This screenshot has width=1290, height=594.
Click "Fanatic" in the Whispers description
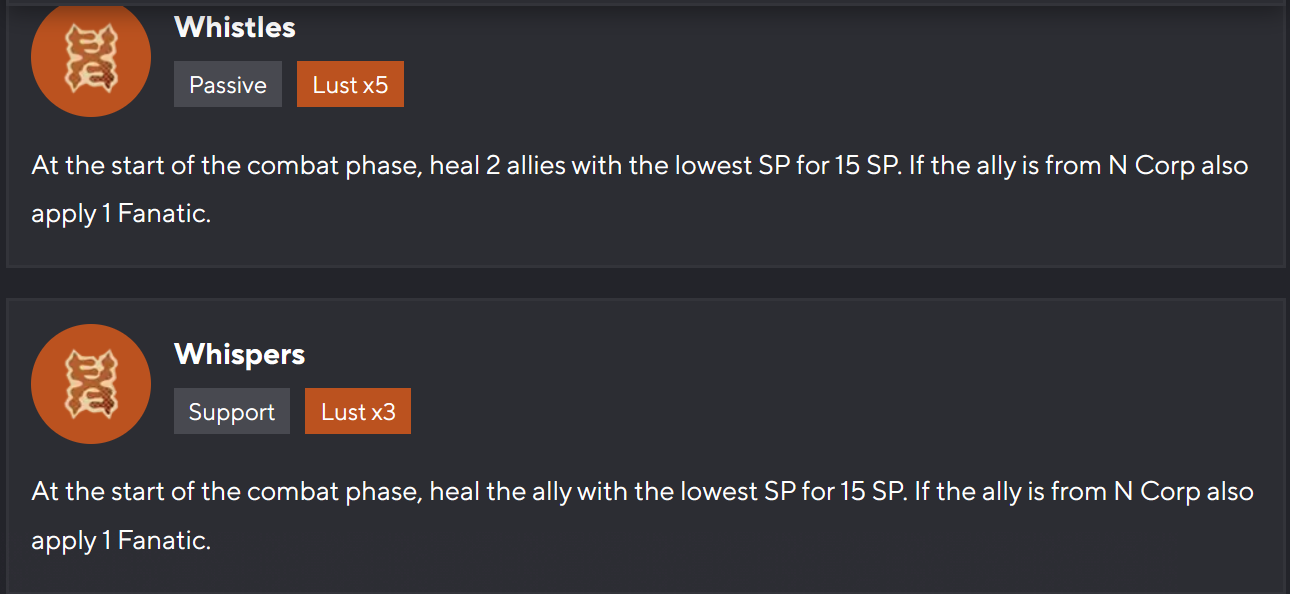[162, 541]
